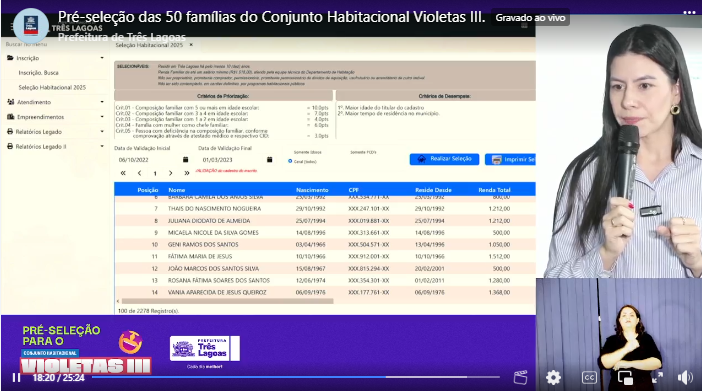The image size is (702, 391).
Task: Switch to picture-in-picture mini player
Action: (x=625, y=378)
